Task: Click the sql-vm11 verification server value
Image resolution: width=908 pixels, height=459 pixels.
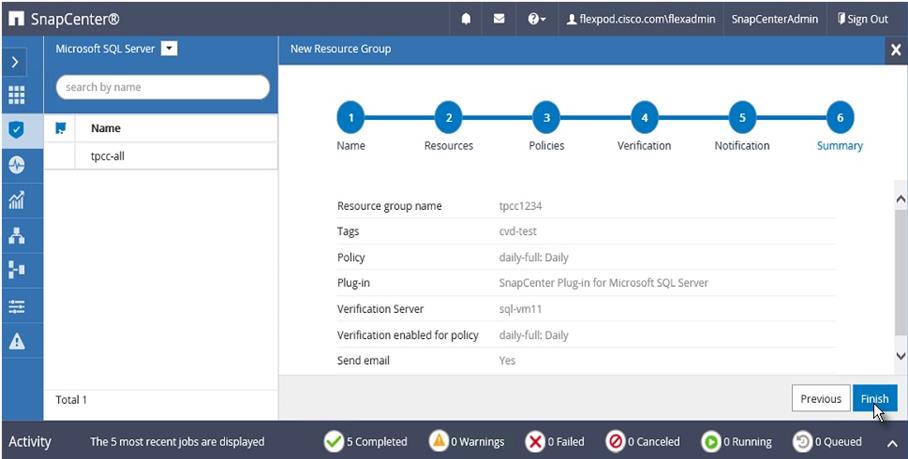Action: pyautogui.click(x=521, y=309)
